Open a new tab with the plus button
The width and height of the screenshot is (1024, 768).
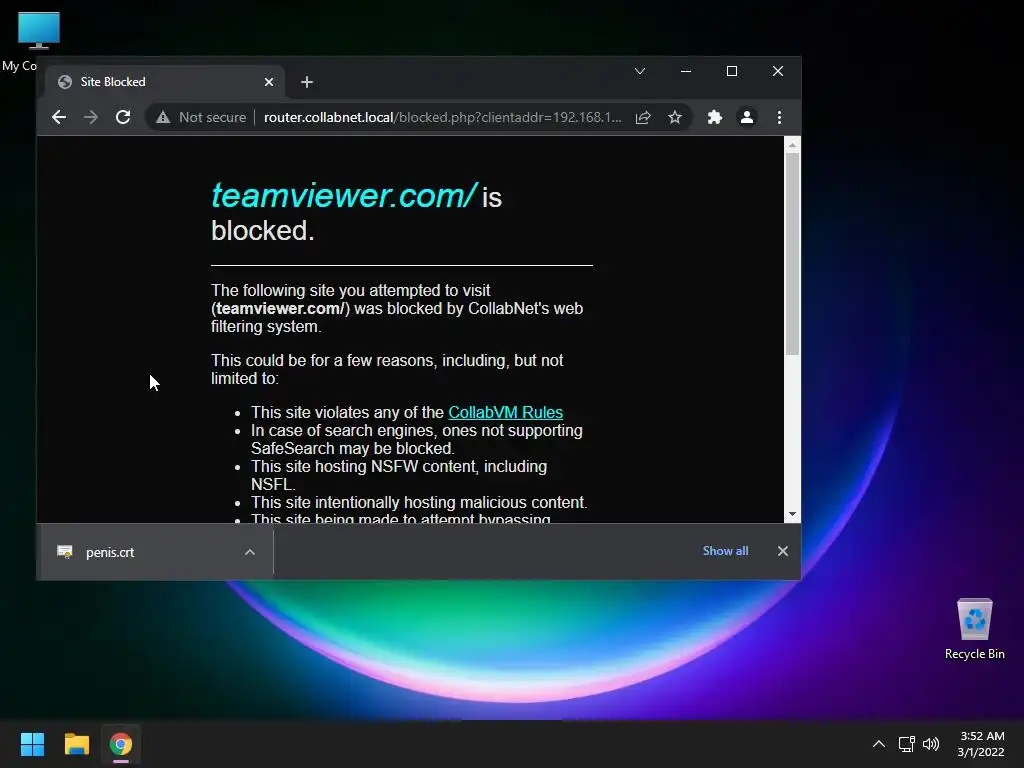coord(307,82)
